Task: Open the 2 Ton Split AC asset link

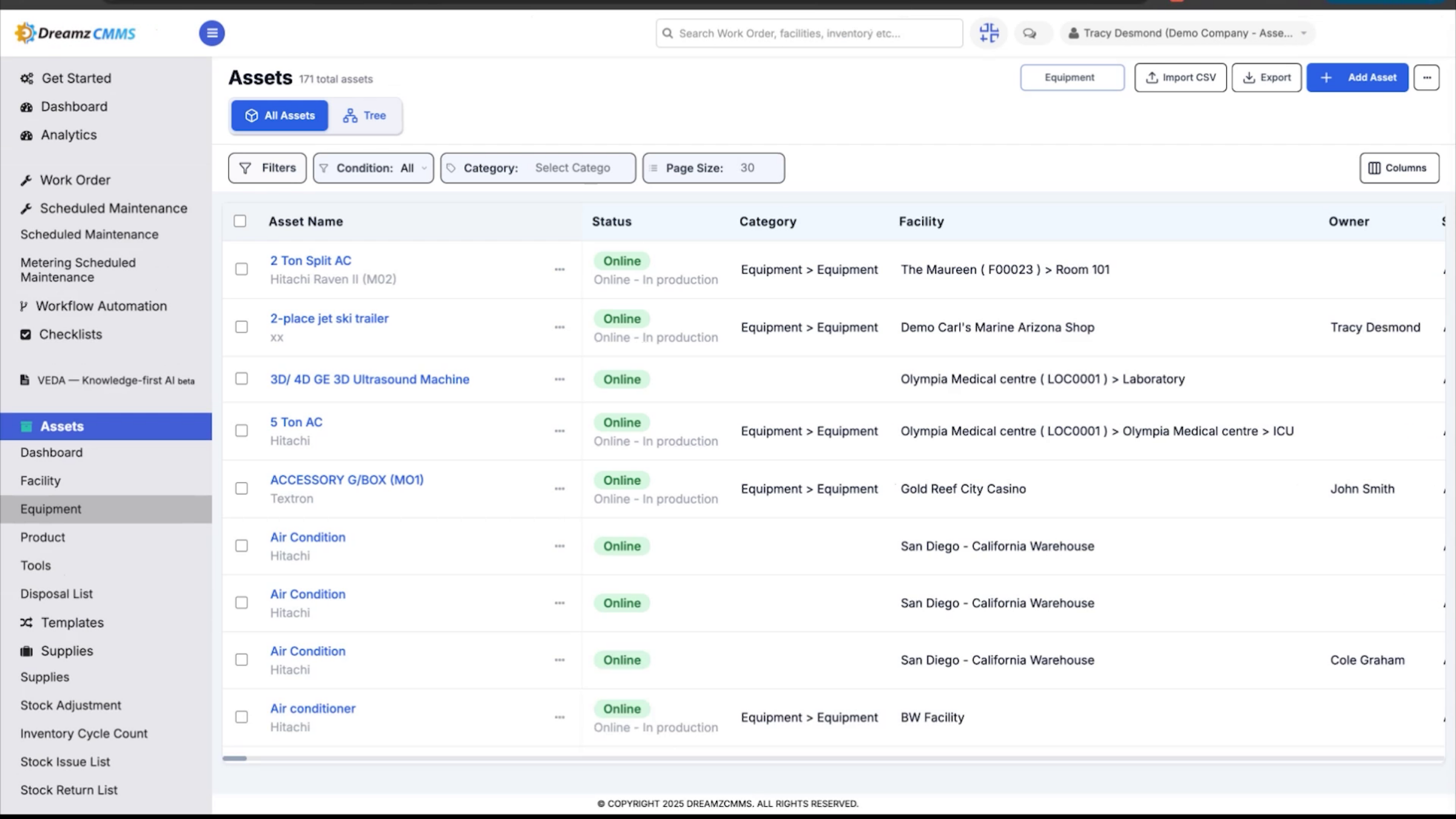Action: coord(311,261)
